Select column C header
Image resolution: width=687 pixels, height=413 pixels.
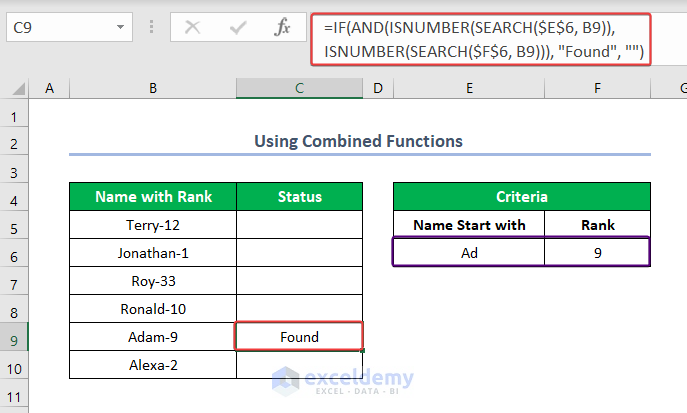(299, 88)
